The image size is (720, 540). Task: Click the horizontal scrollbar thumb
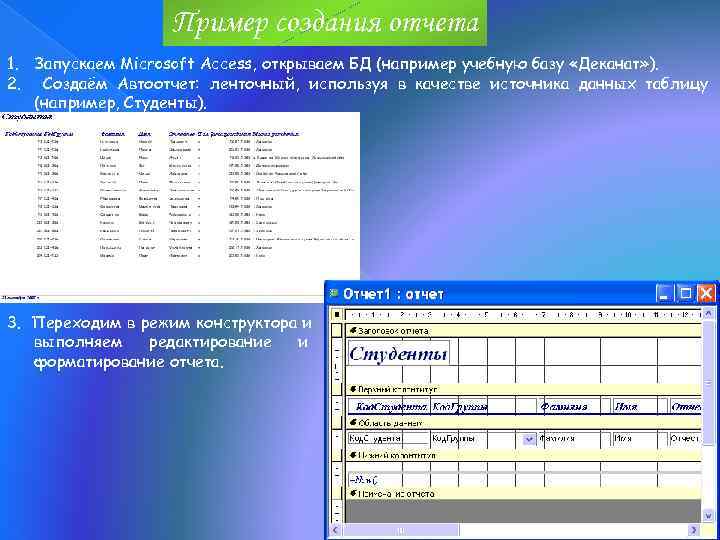(x=400, y=530)
